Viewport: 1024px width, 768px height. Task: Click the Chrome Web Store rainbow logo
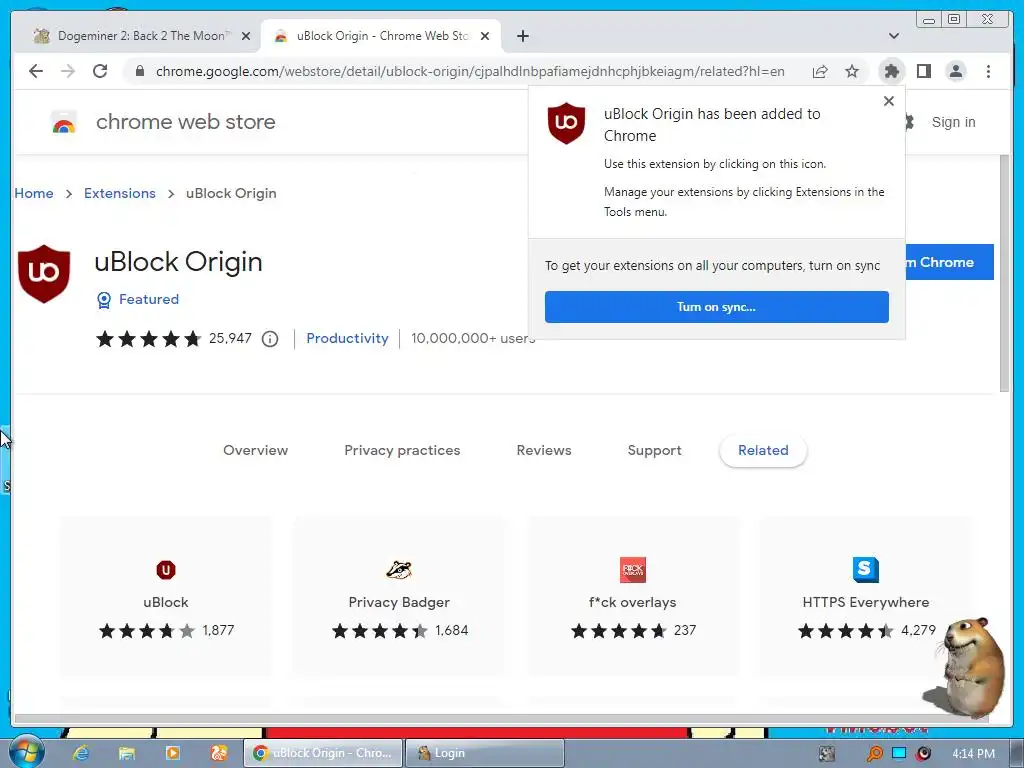(64, 122)
